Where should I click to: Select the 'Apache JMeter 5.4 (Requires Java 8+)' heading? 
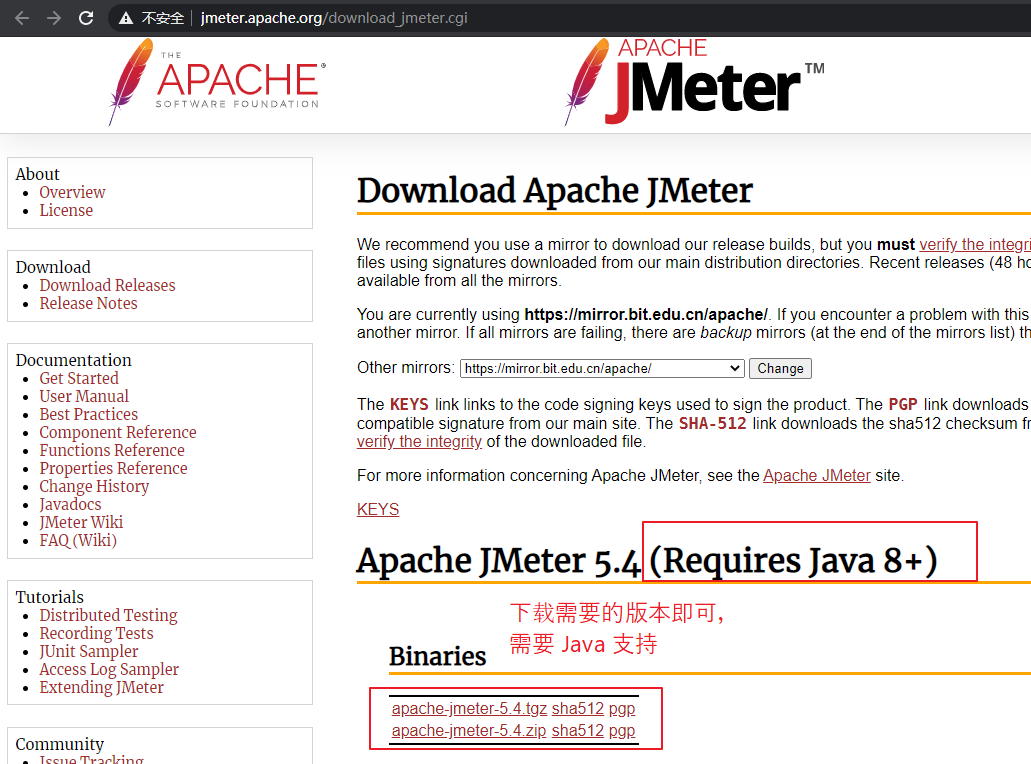pyautogui.click(x=647, y=561)
